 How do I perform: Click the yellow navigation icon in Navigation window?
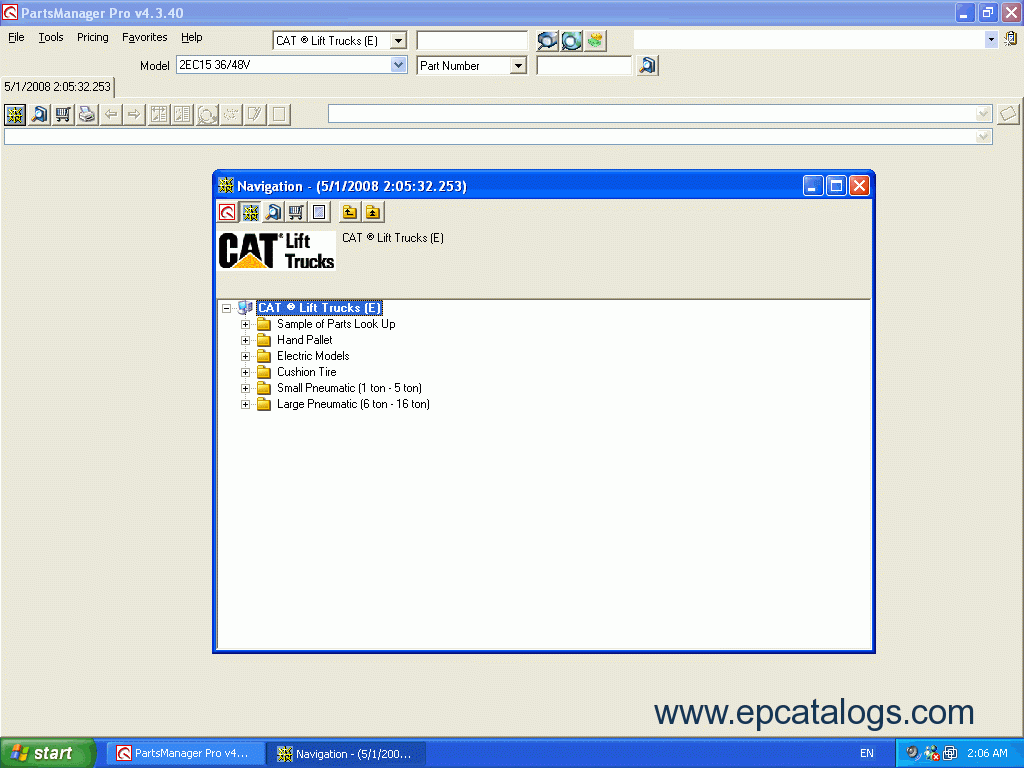(x=251, y=212)
